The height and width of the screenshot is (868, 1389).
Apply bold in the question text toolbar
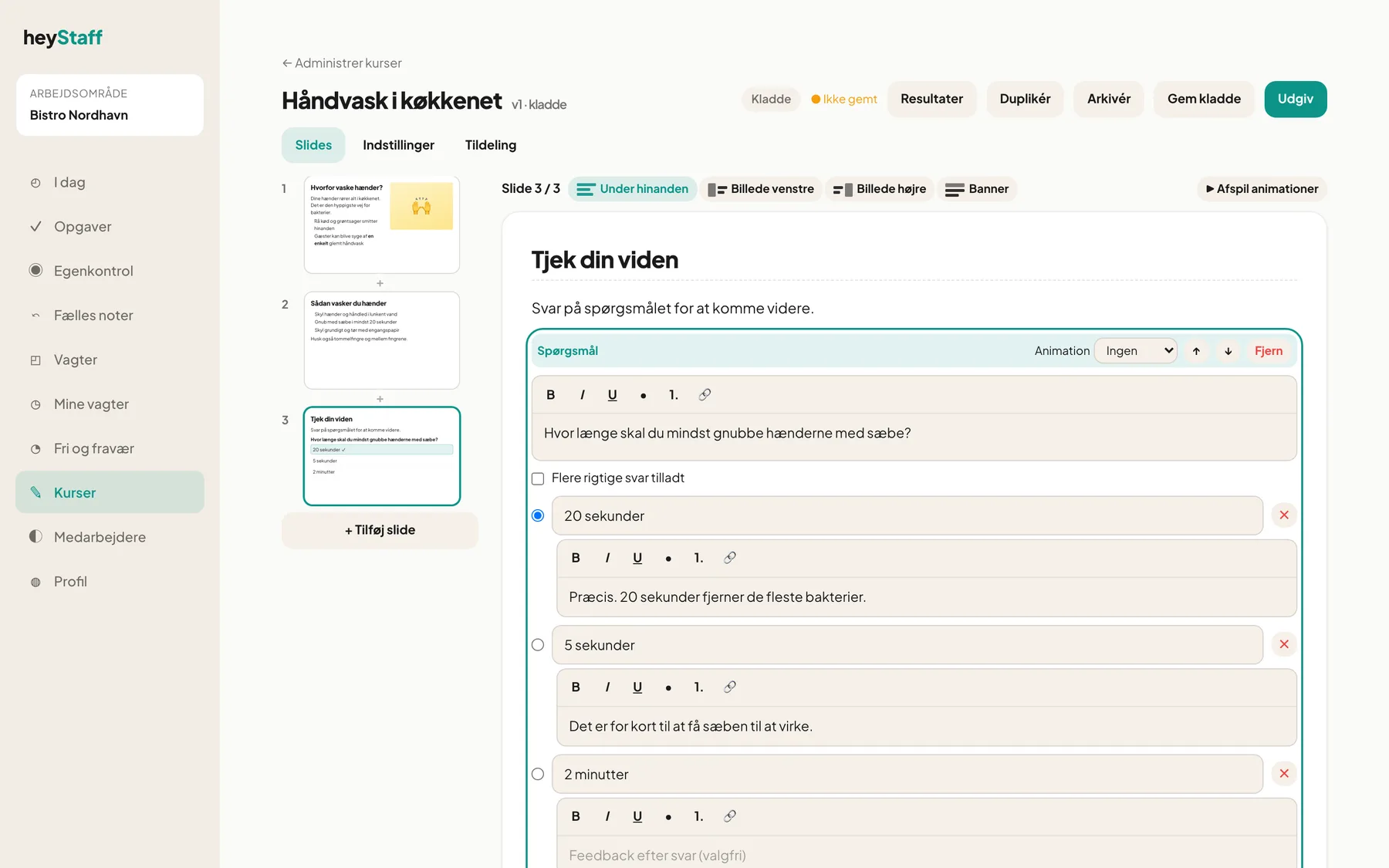point(550,395)
